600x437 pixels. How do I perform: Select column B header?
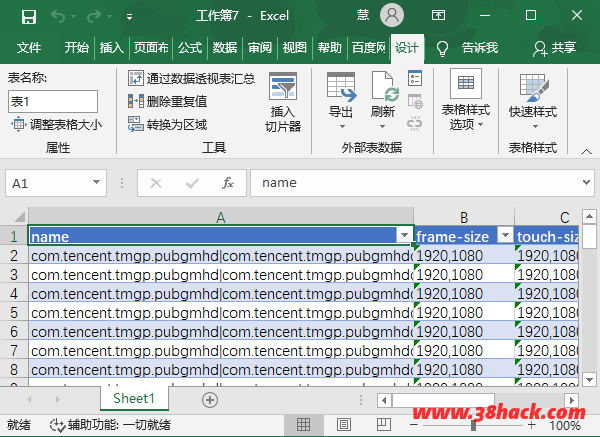click(x=464, y=217)
